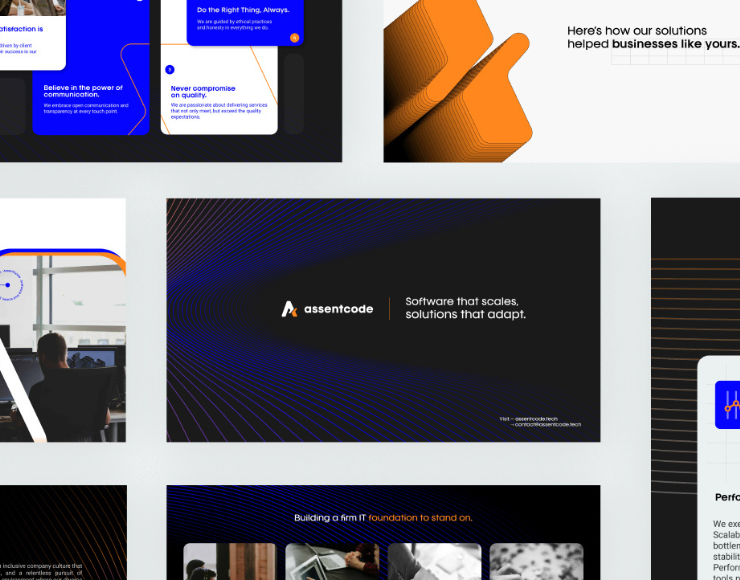This screenshot has width=740, height=580.
Task: Click the orange 3D stacked shape graphic
Action: [x=457, y=81]
